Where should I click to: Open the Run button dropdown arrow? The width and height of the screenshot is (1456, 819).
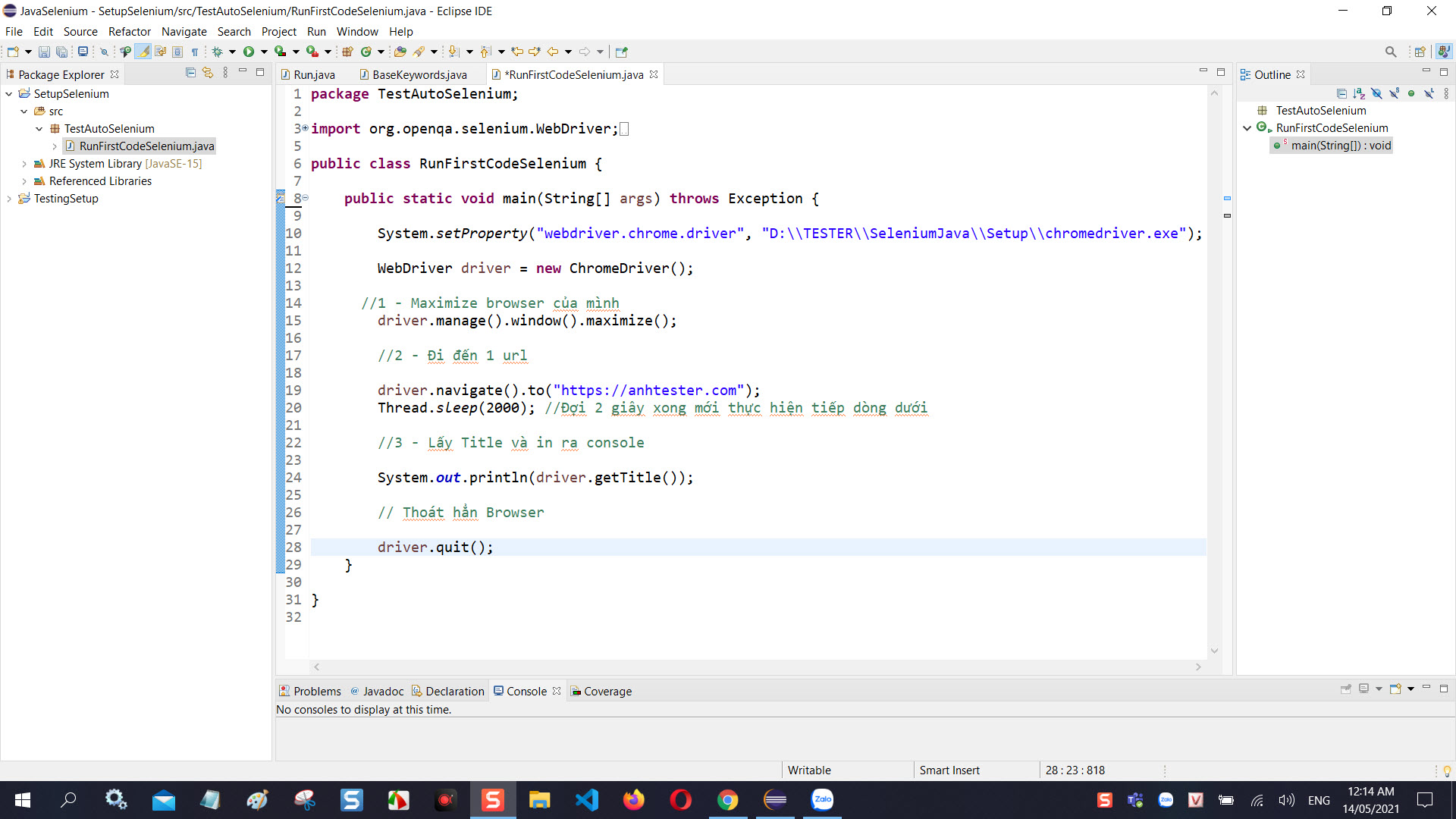(264, 52)
